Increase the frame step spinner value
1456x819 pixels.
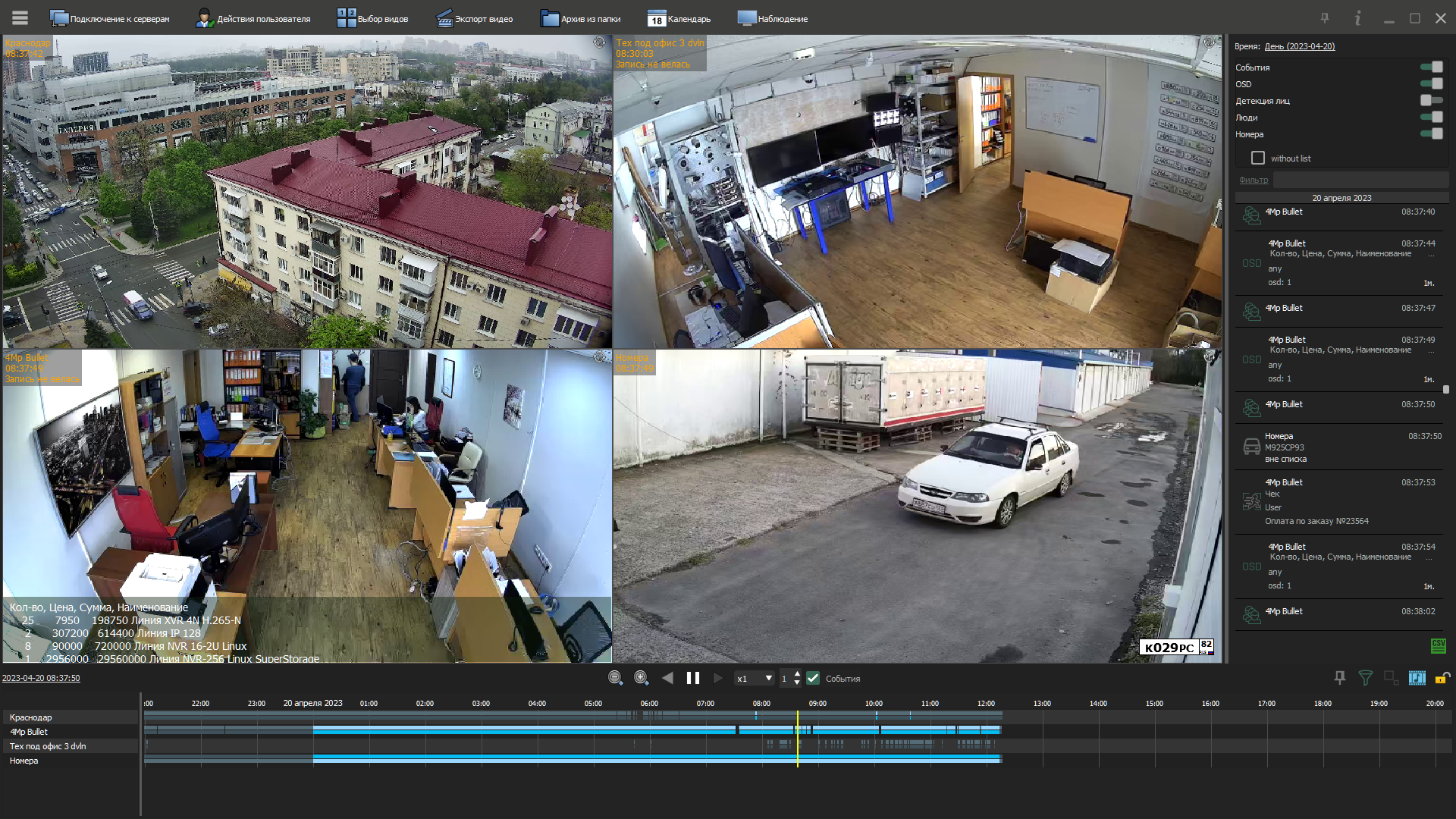[x=797, y=673]
